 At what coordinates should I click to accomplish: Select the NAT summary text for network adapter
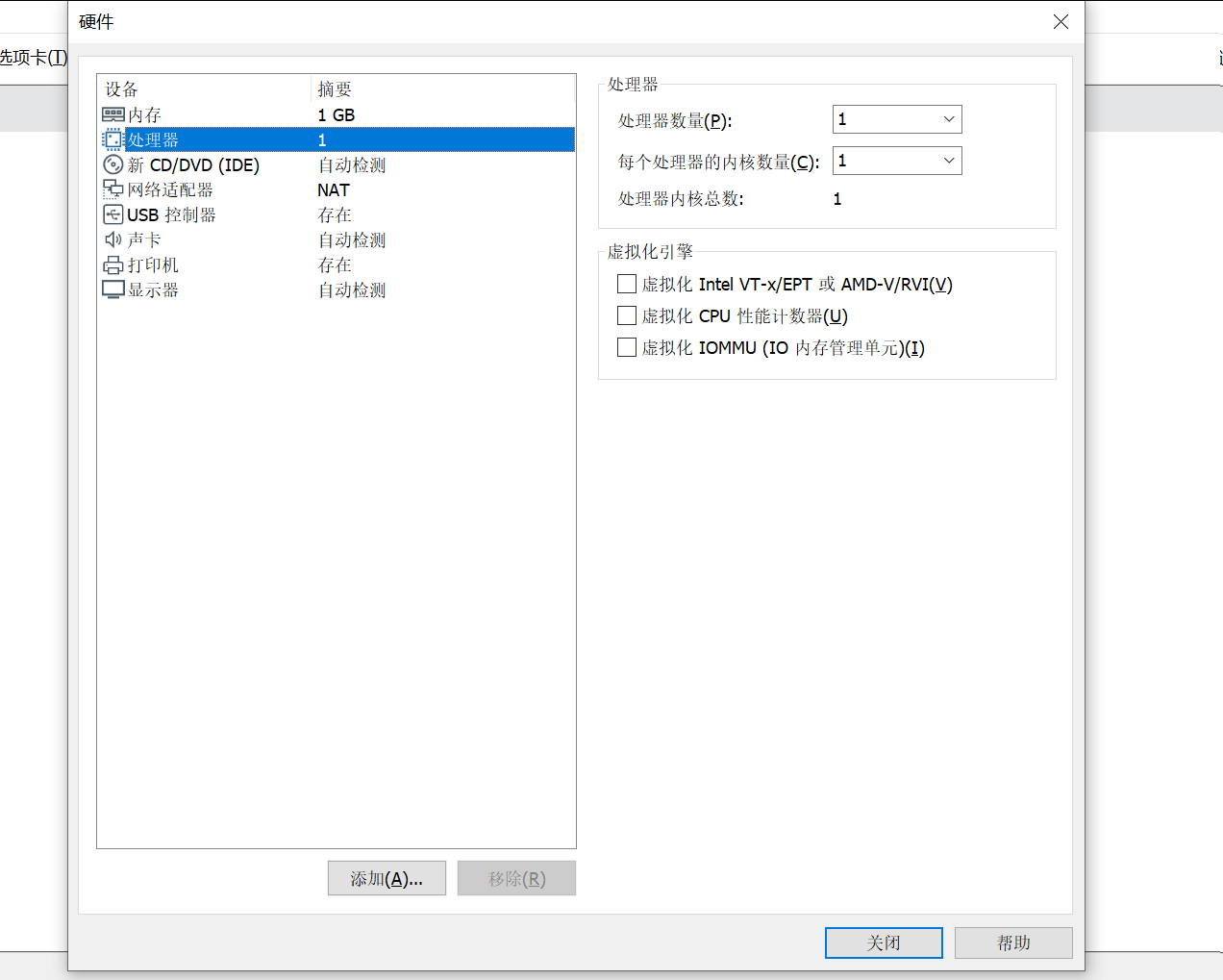(333, 189)
